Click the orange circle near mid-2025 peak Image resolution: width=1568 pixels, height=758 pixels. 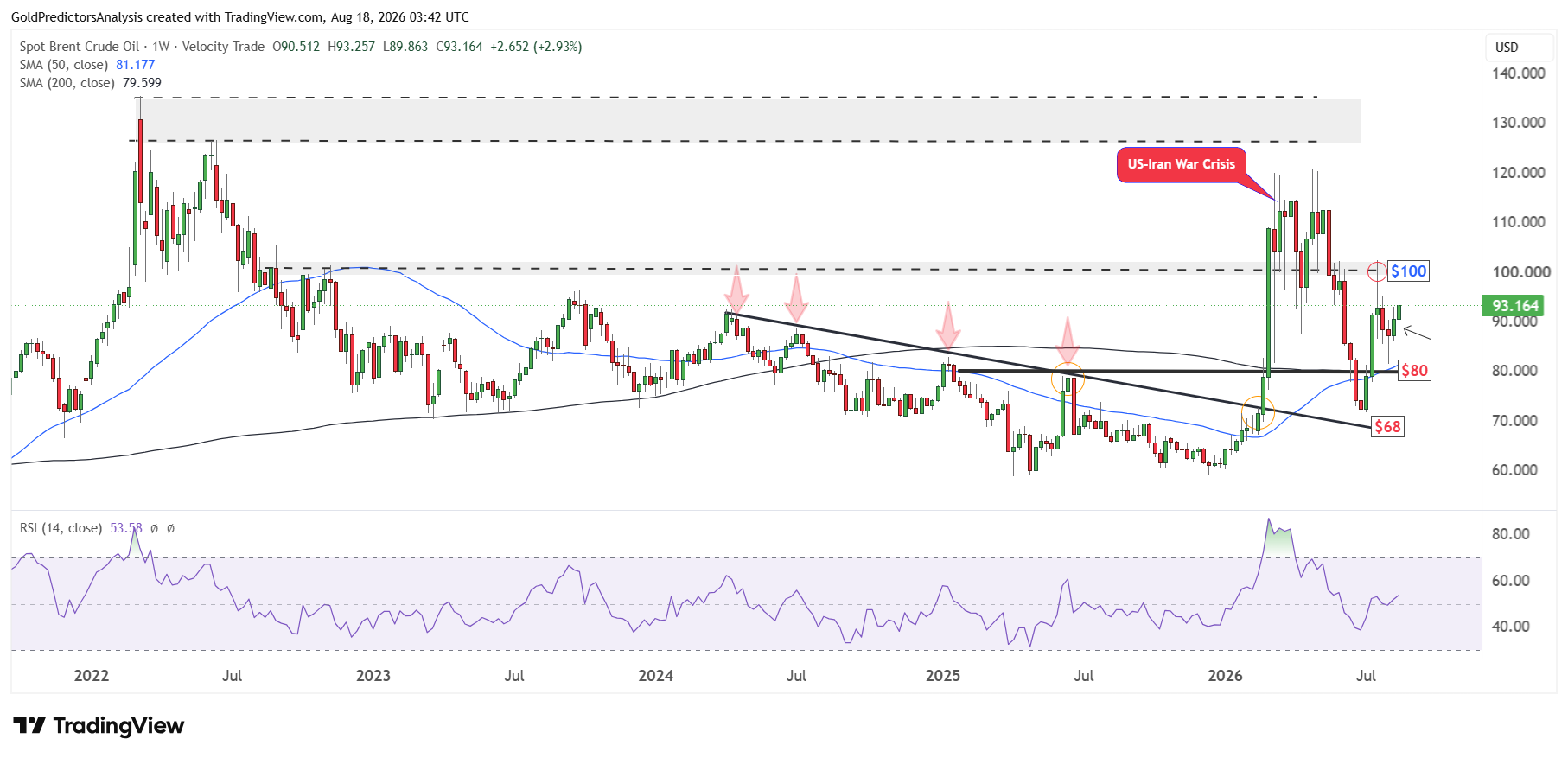click(1068, 379)
